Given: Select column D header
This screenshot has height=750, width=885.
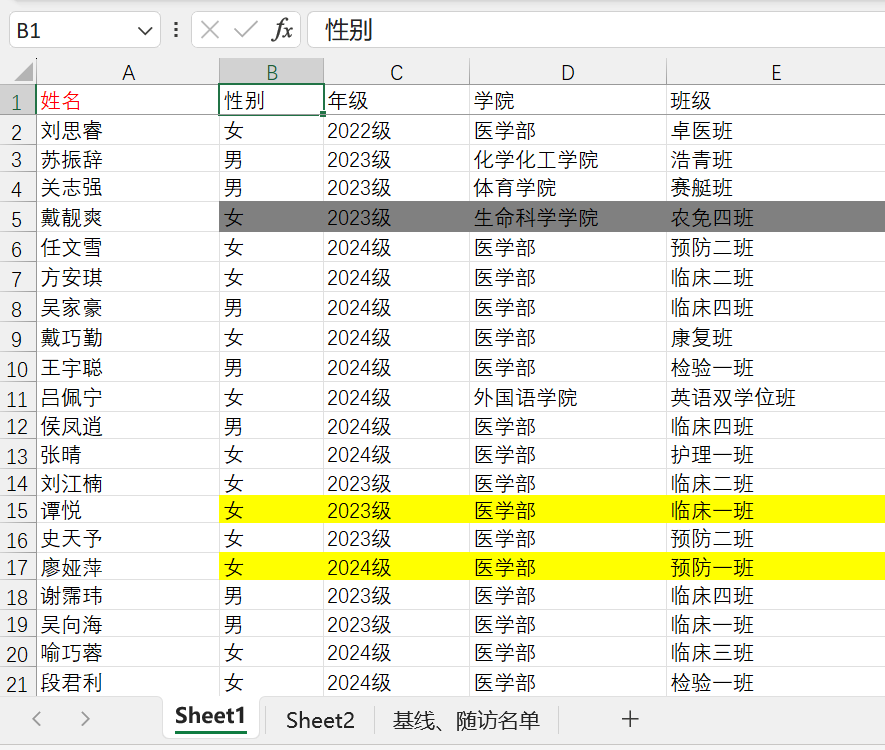Looking at the screenshot, I should tap(567, 72).
